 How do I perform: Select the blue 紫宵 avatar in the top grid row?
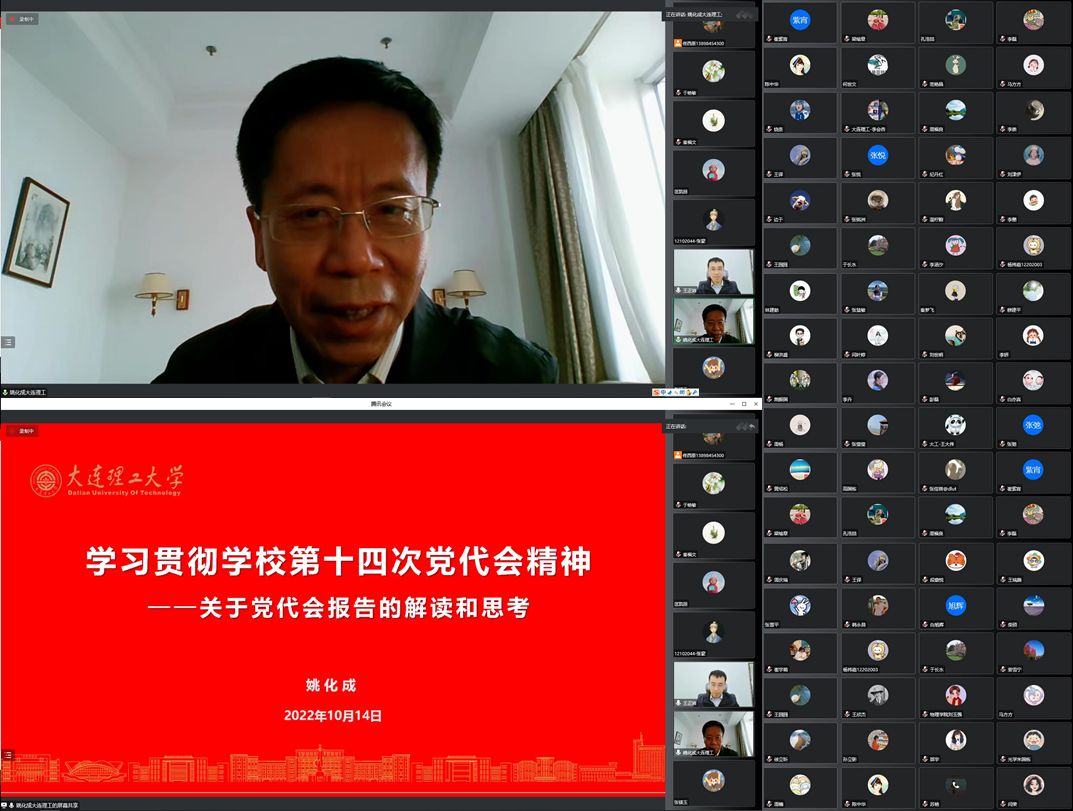[x=800, y=20]
